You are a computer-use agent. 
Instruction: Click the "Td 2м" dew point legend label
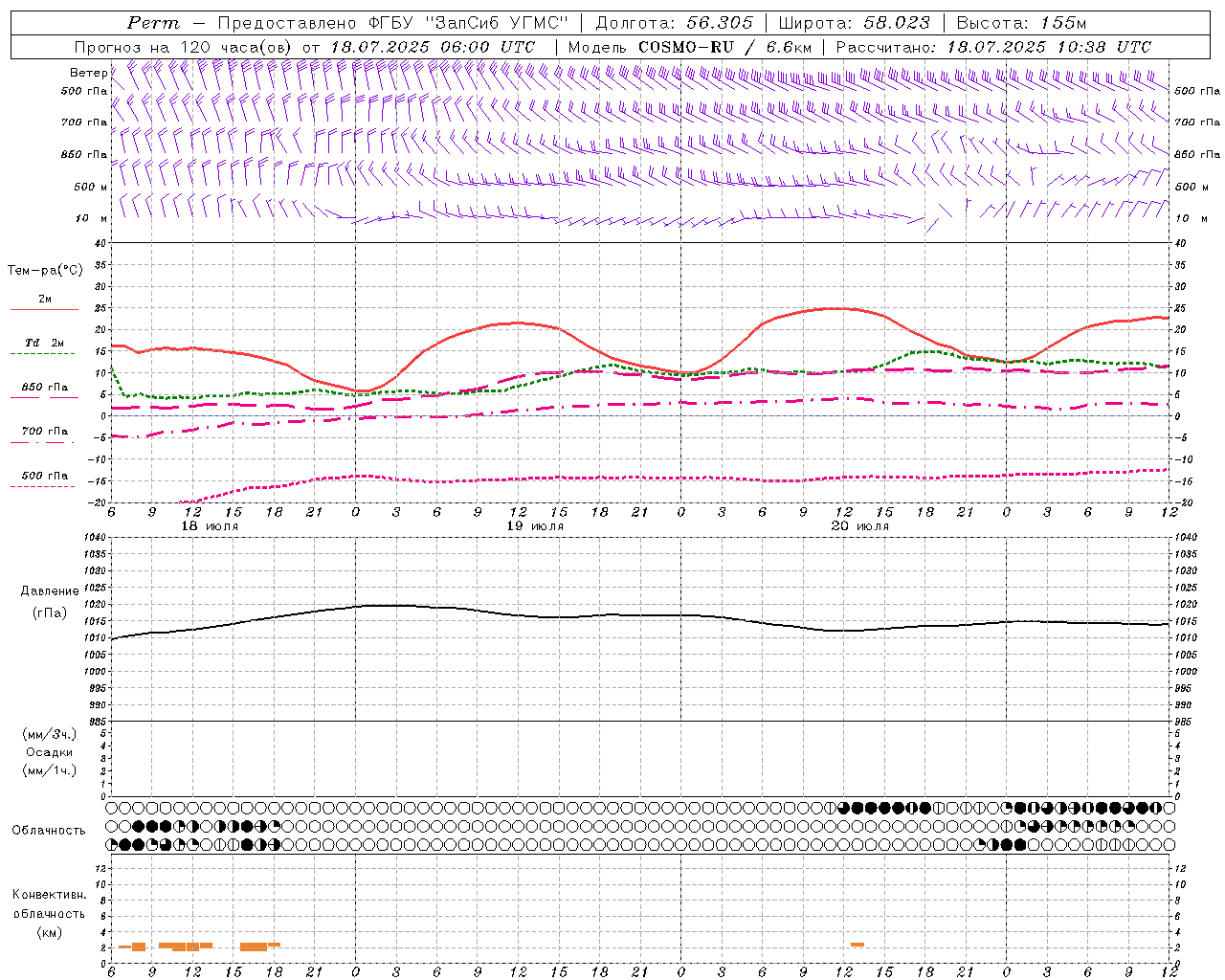tap(44, 343)
